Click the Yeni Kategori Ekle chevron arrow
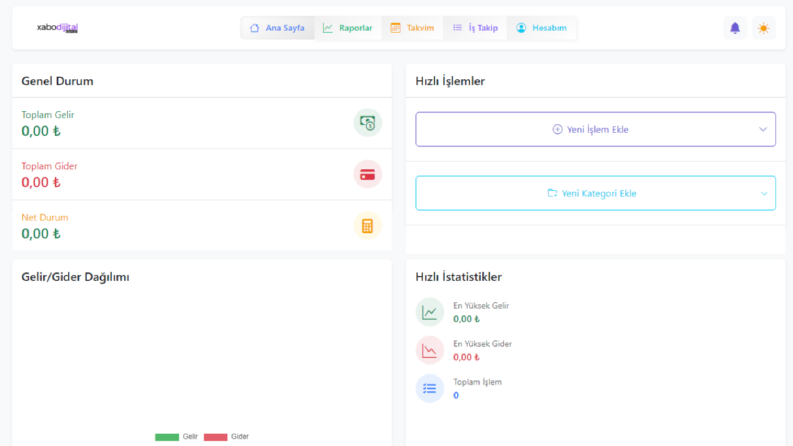The width and height of the screenshot is (793, 446). (764, 193)
